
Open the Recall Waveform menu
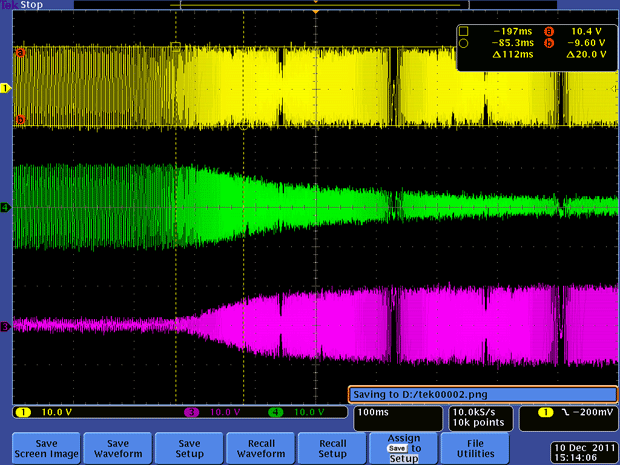pos(261,448)
